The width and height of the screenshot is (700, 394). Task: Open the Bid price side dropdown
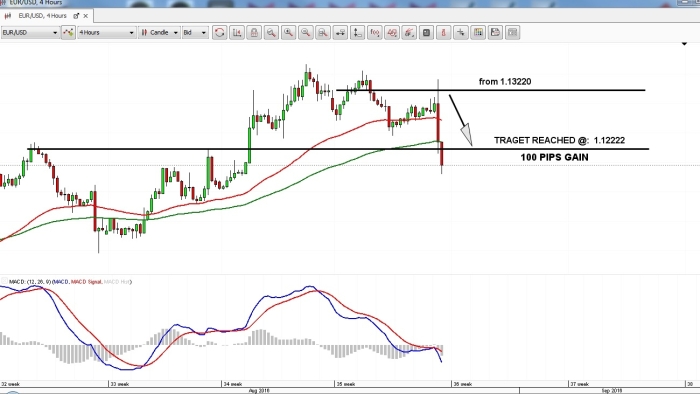(x=195, y=33)
